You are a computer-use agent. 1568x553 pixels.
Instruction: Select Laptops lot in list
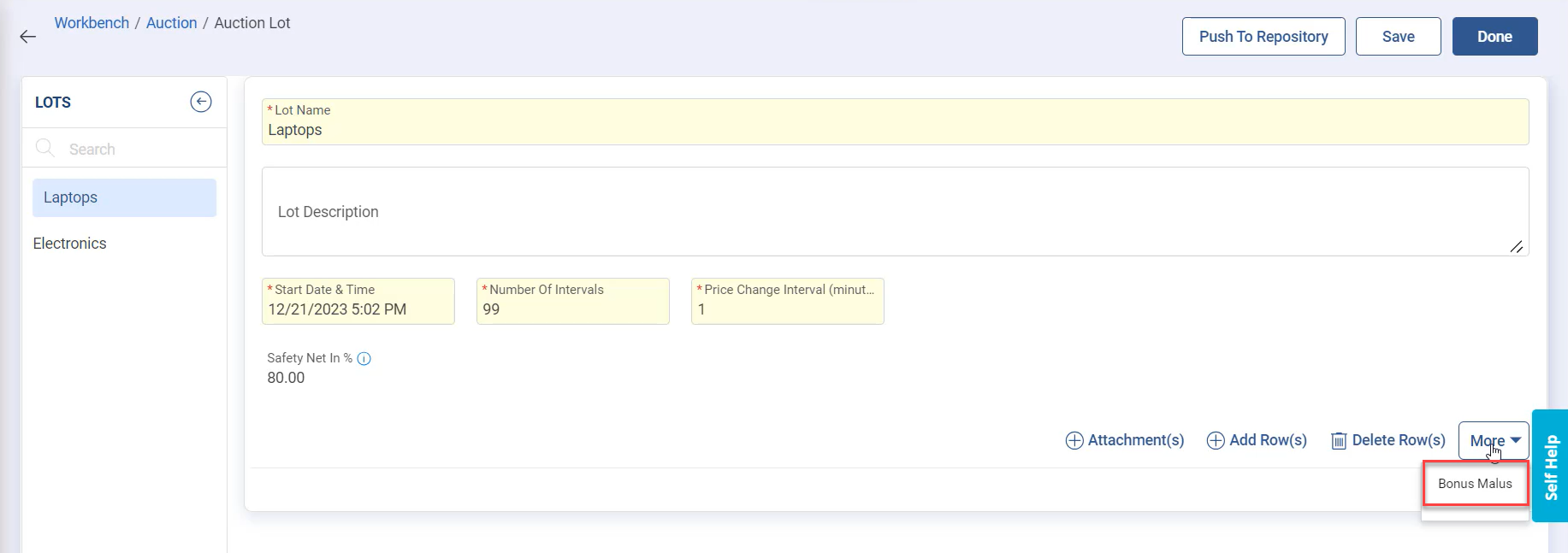click(x=124, y=197)
